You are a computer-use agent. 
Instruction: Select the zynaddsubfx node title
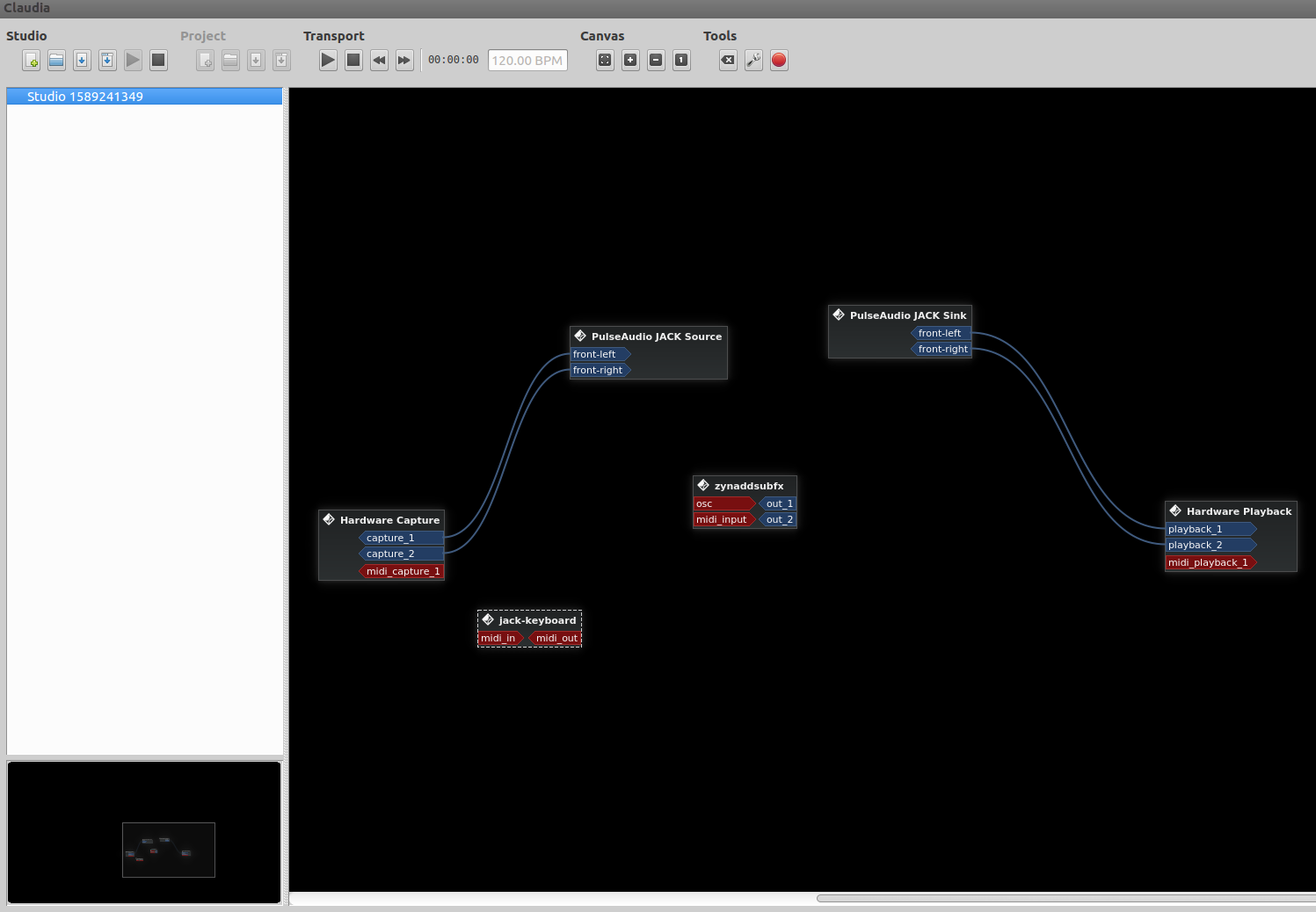coord(749,486)
